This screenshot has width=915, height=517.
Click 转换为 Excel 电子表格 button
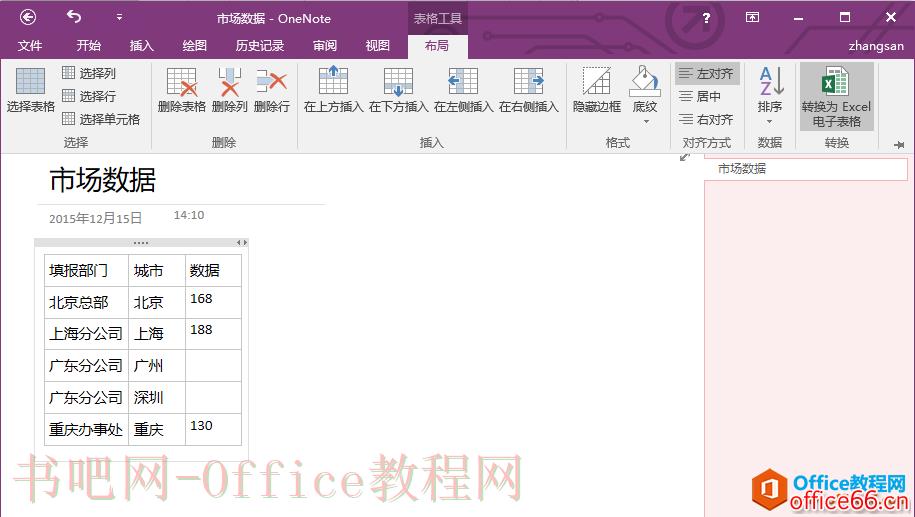[836, 97]
